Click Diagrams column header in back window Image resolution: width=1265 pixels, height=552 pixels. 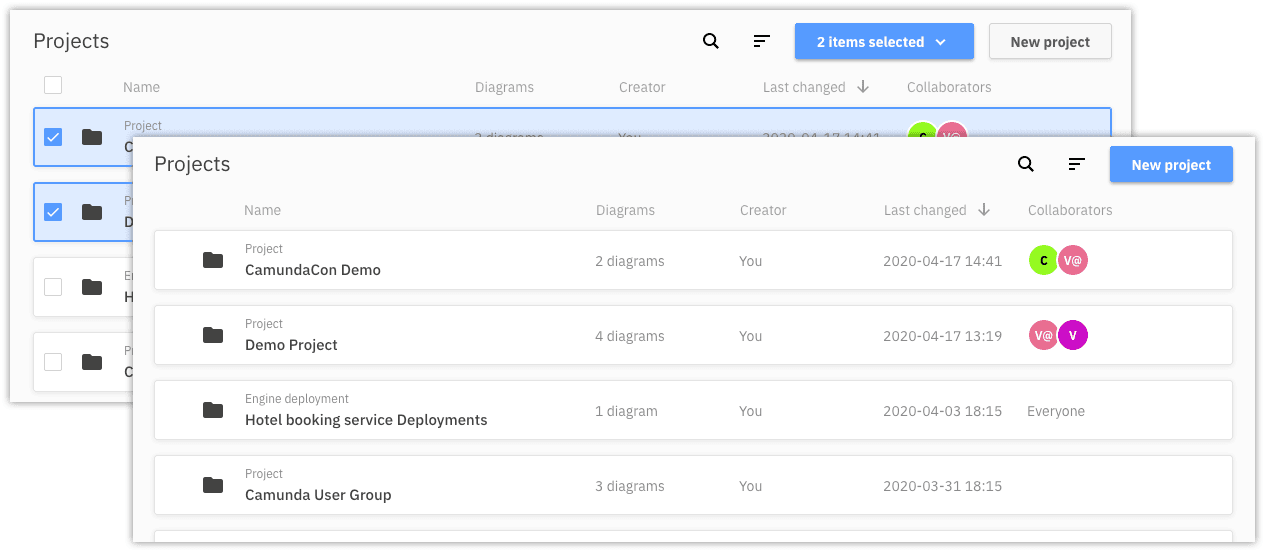pyautogui.click(x=504, y=87)
